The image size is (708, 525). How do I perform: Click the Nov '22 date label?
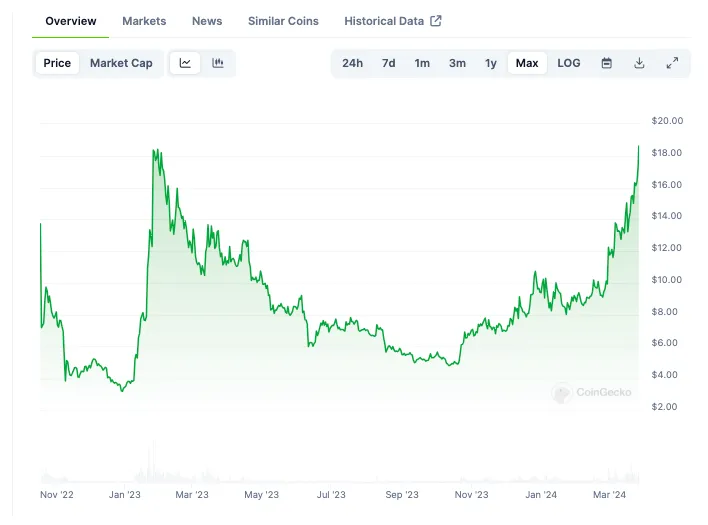[x=56, y=495]
